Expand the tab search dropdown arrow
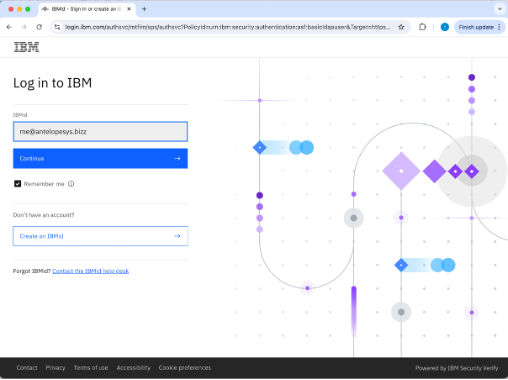508x380 pixels. tap(500, 9)
